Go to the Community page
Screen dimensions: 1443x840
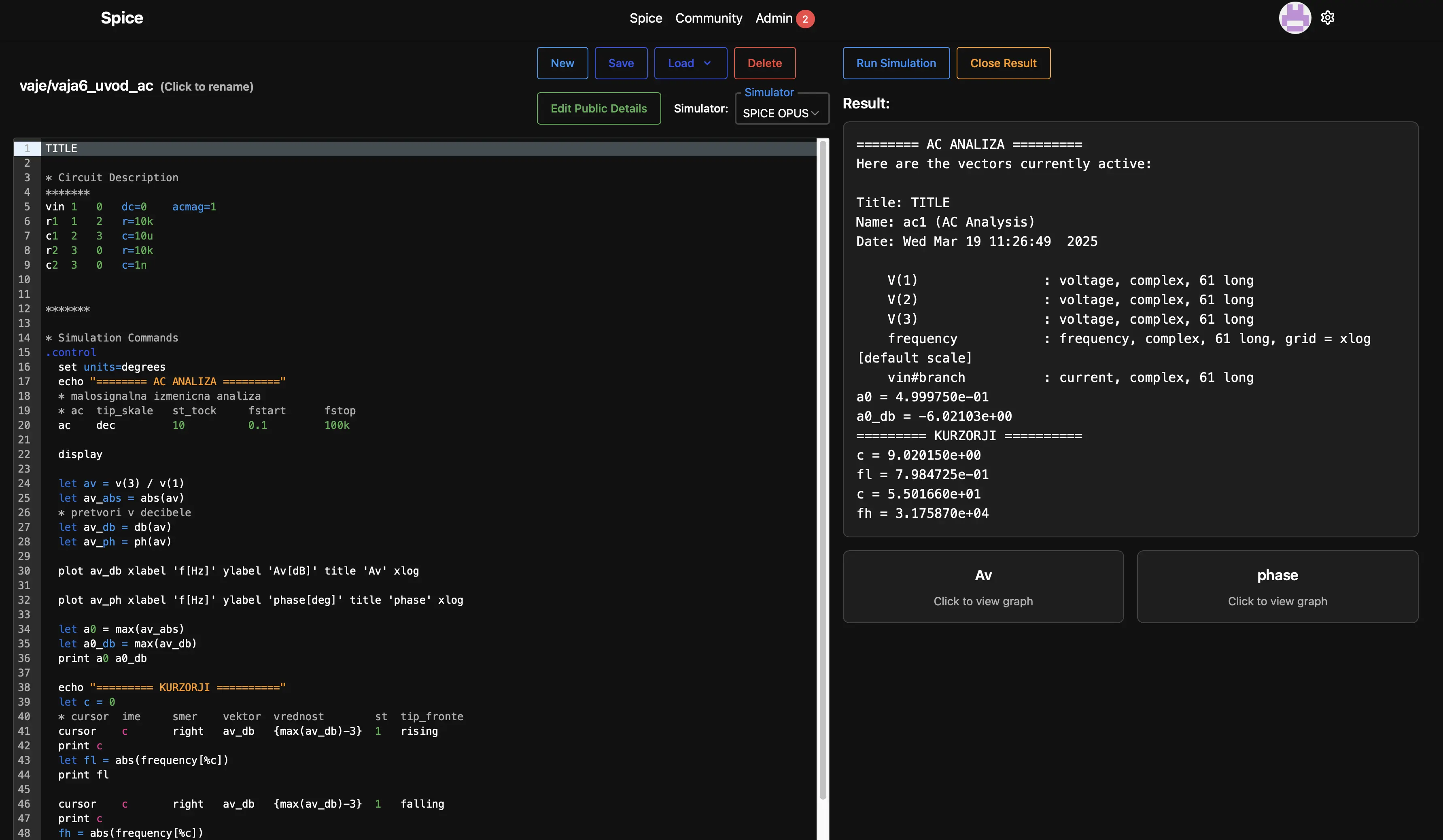pos(708,18)
